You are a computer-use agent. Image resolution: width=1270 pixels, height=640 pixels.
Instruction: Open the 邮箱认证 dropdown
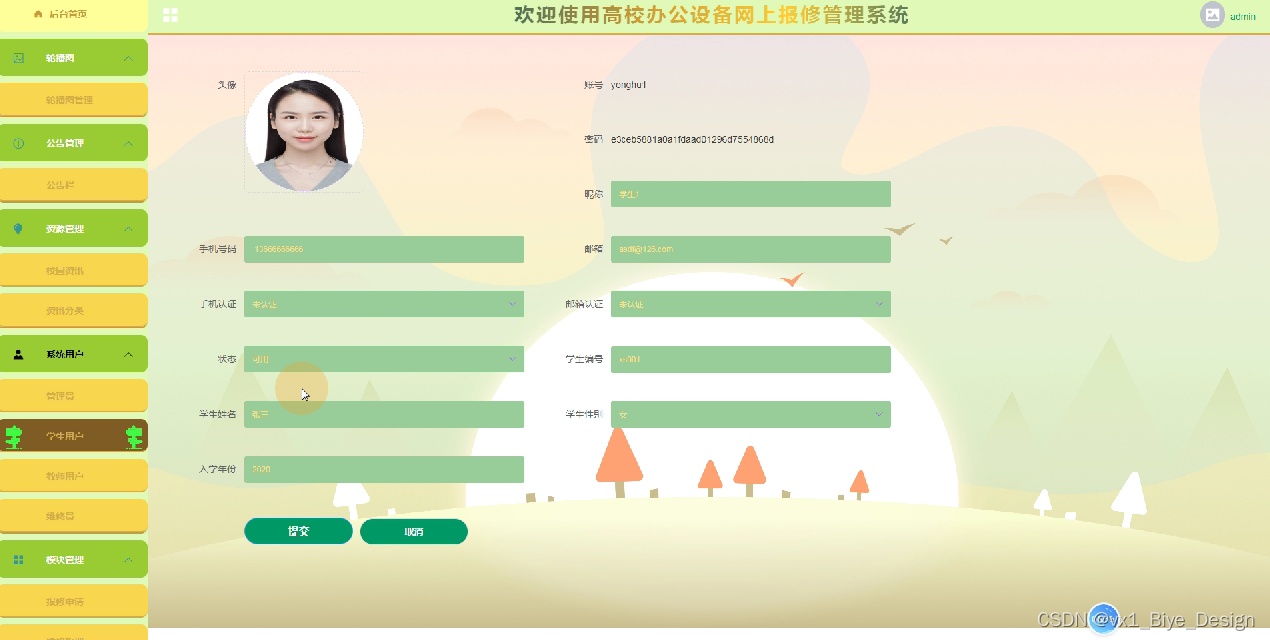coord(751,304)
